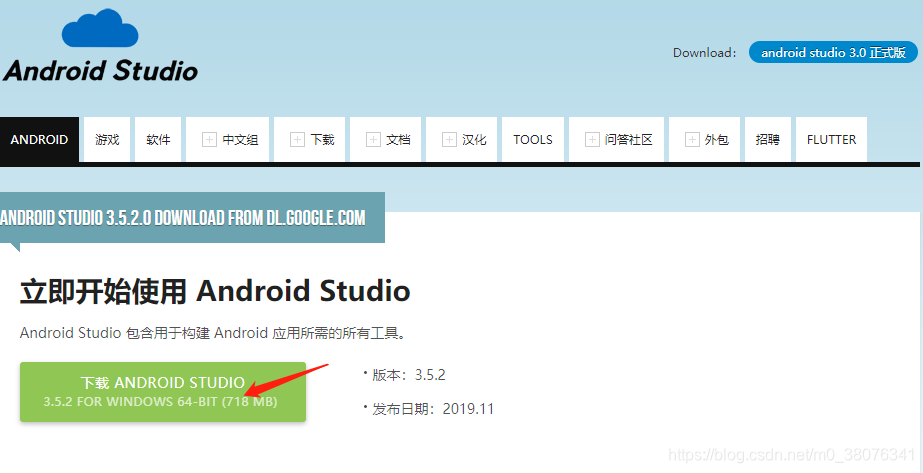Expand the plus icon beside 汉化

pyautogui.click(x=449, y=140)
